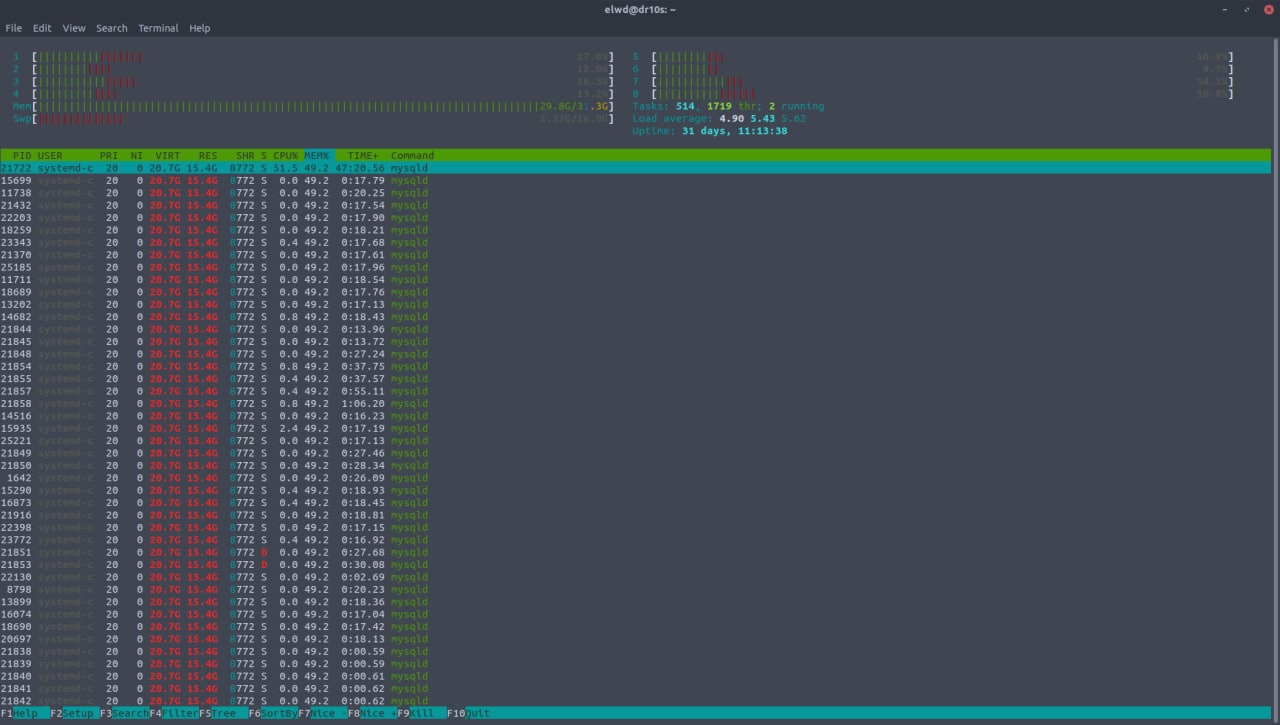The width and height of the screenshot is (1280, 725).
Task: Open the F6 SortBy options
Action: [273, 713]
